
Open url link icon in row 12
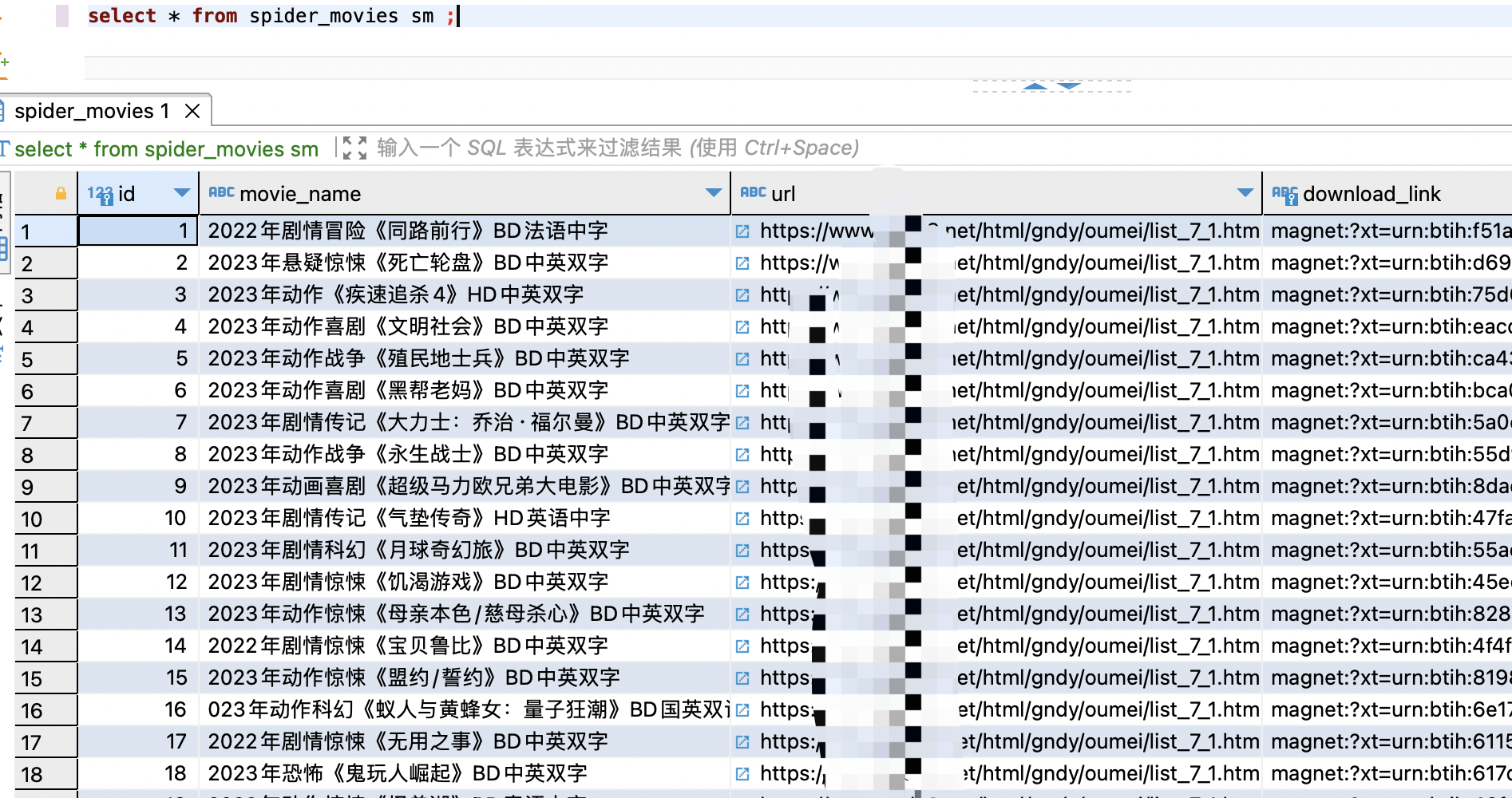click(742, 583)
